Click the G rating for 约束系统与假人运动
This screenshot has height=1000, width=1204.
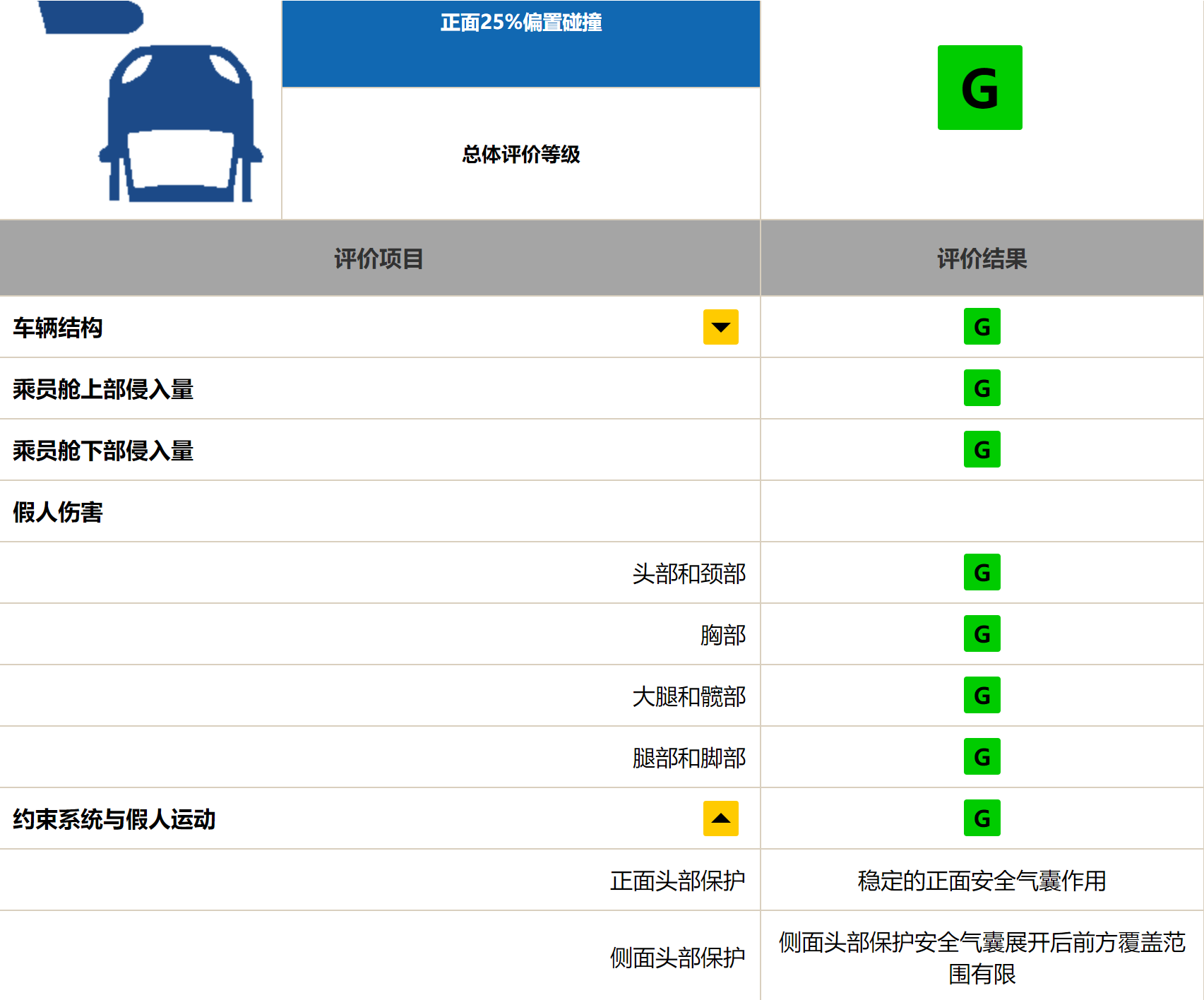(982, 818)
